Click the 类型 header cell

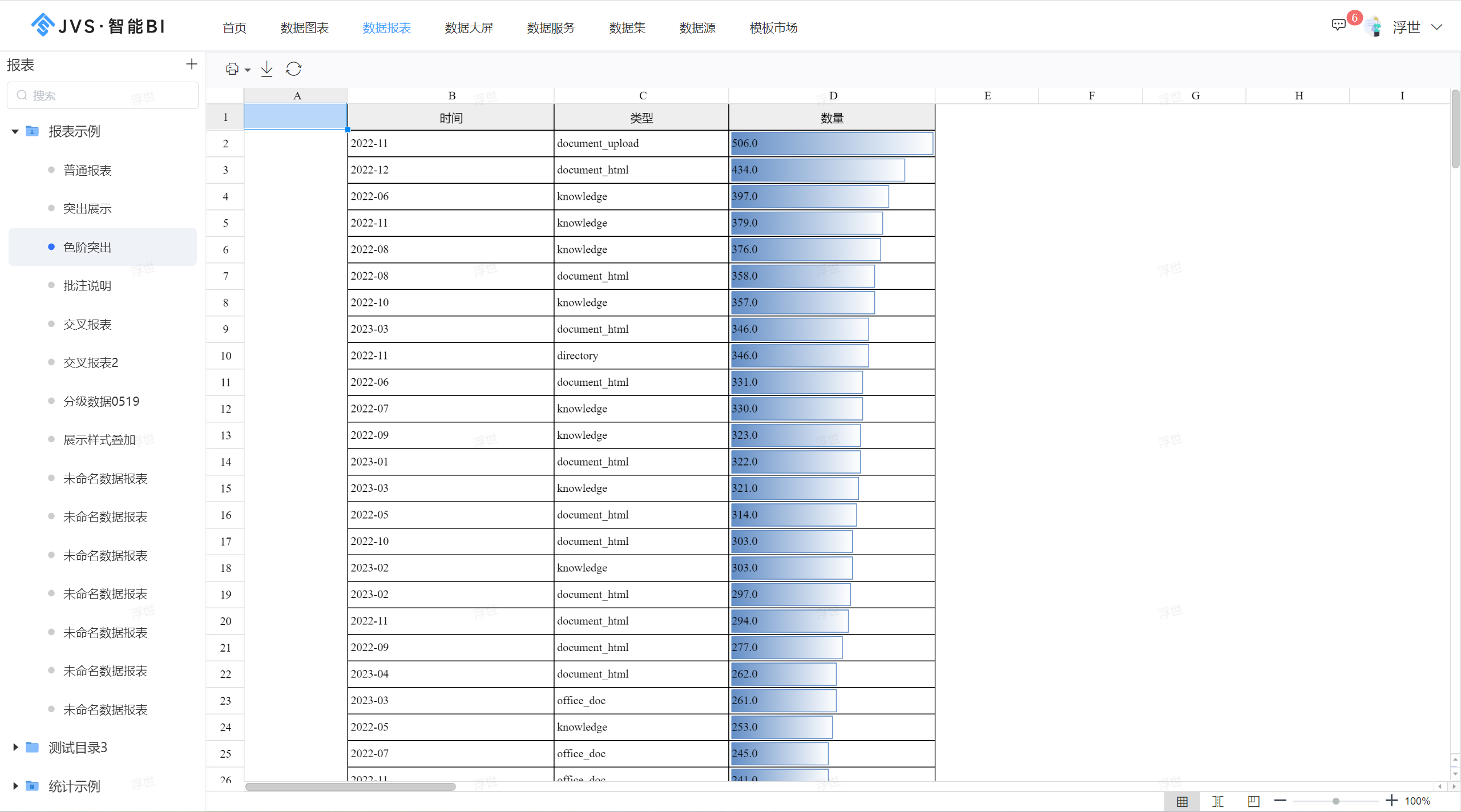point(641,118)
